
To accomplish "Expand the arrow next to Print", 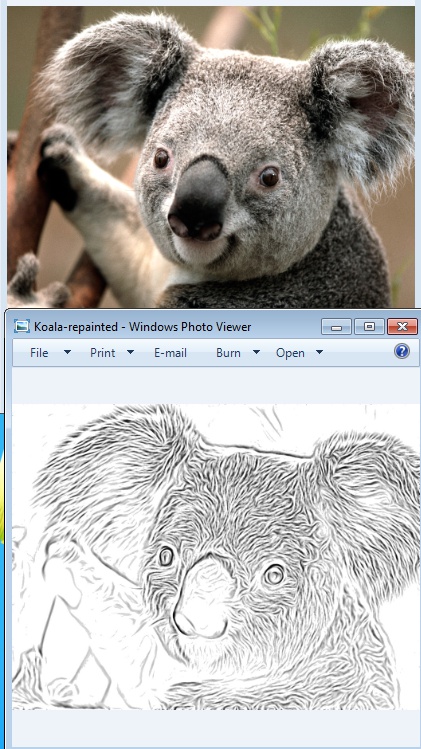I will 130,353.
